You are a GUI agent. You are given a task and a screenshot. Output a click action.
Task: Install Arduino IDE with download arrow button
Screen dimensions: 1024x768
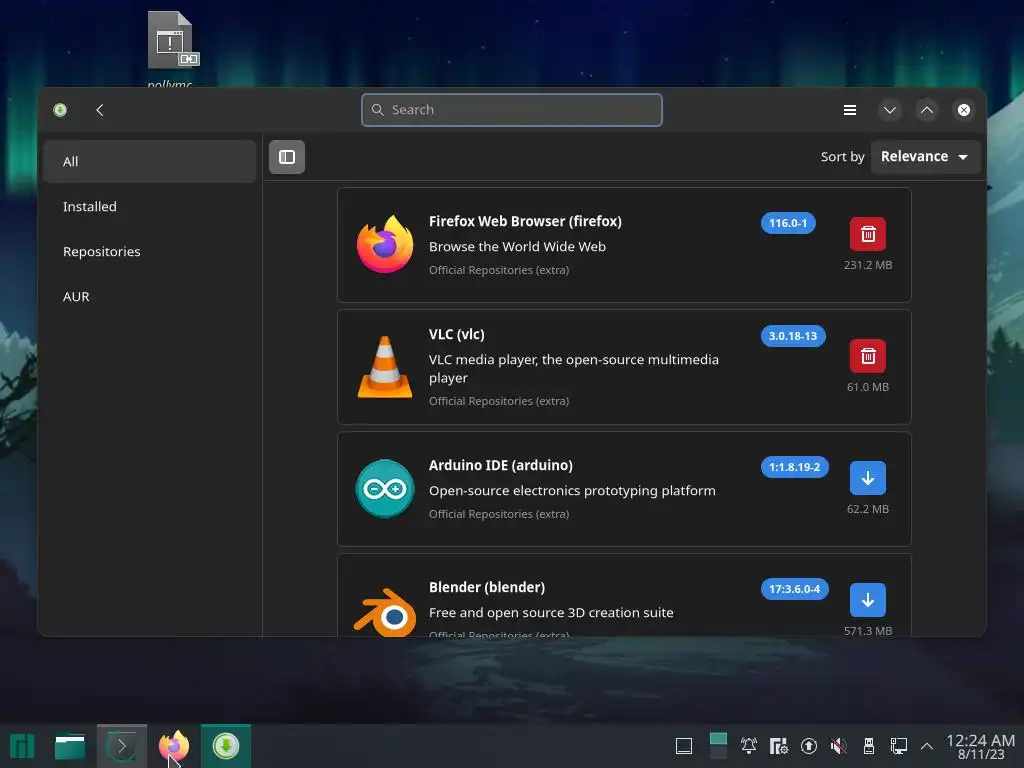tap(867, 478)
